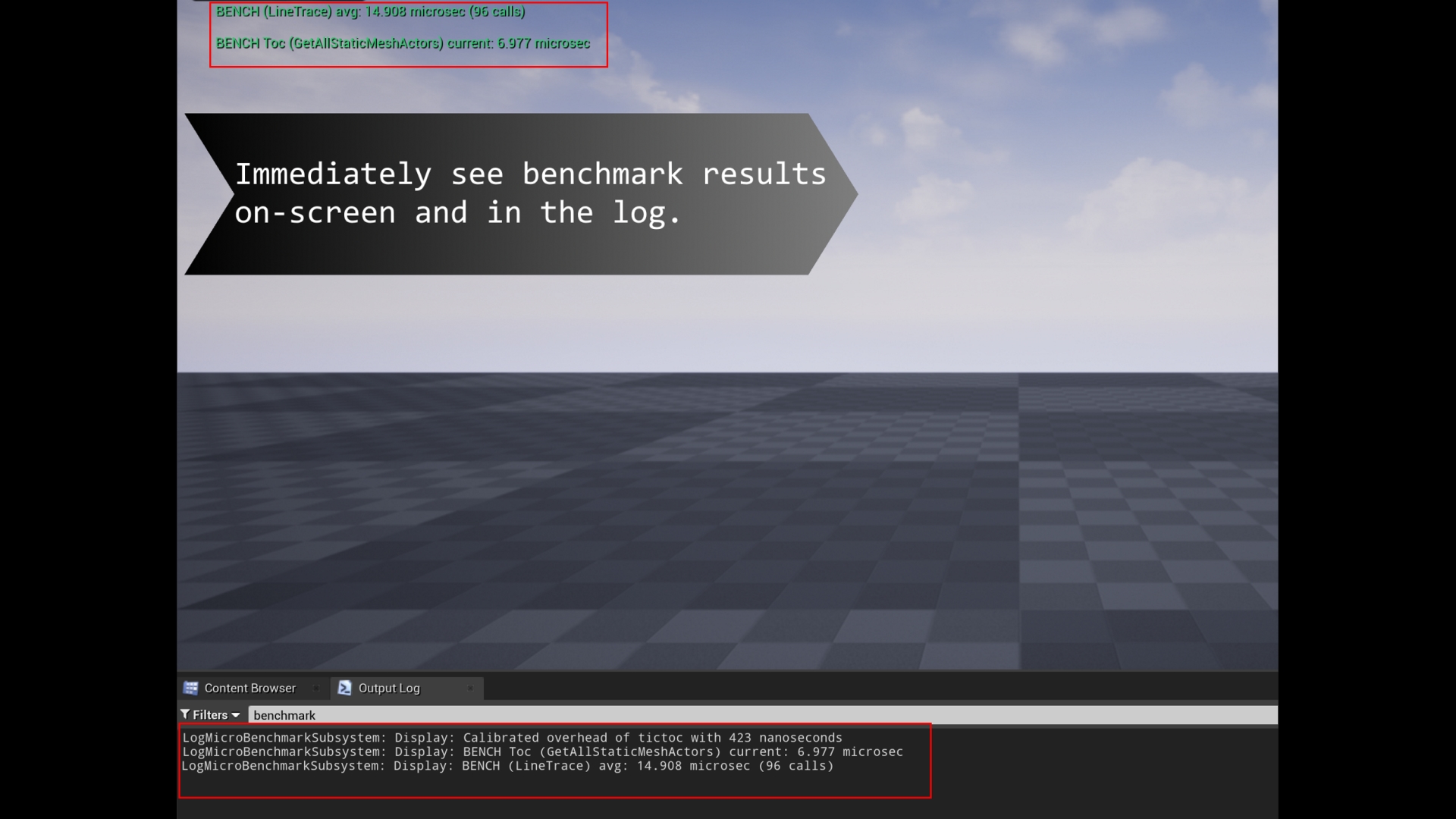Select the 'BENCH (LineTrace) avg' log line
Image resolution: width=1456 pixels, height=819 pixels.
click(507, 766)
